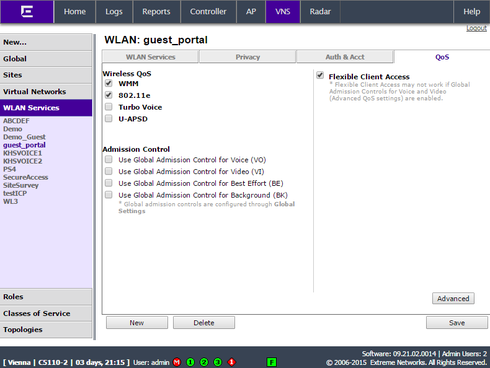Viewport: 490px width, 368px height.
Task: Expand the Roles sidebar section
Action: pos(46,297)
